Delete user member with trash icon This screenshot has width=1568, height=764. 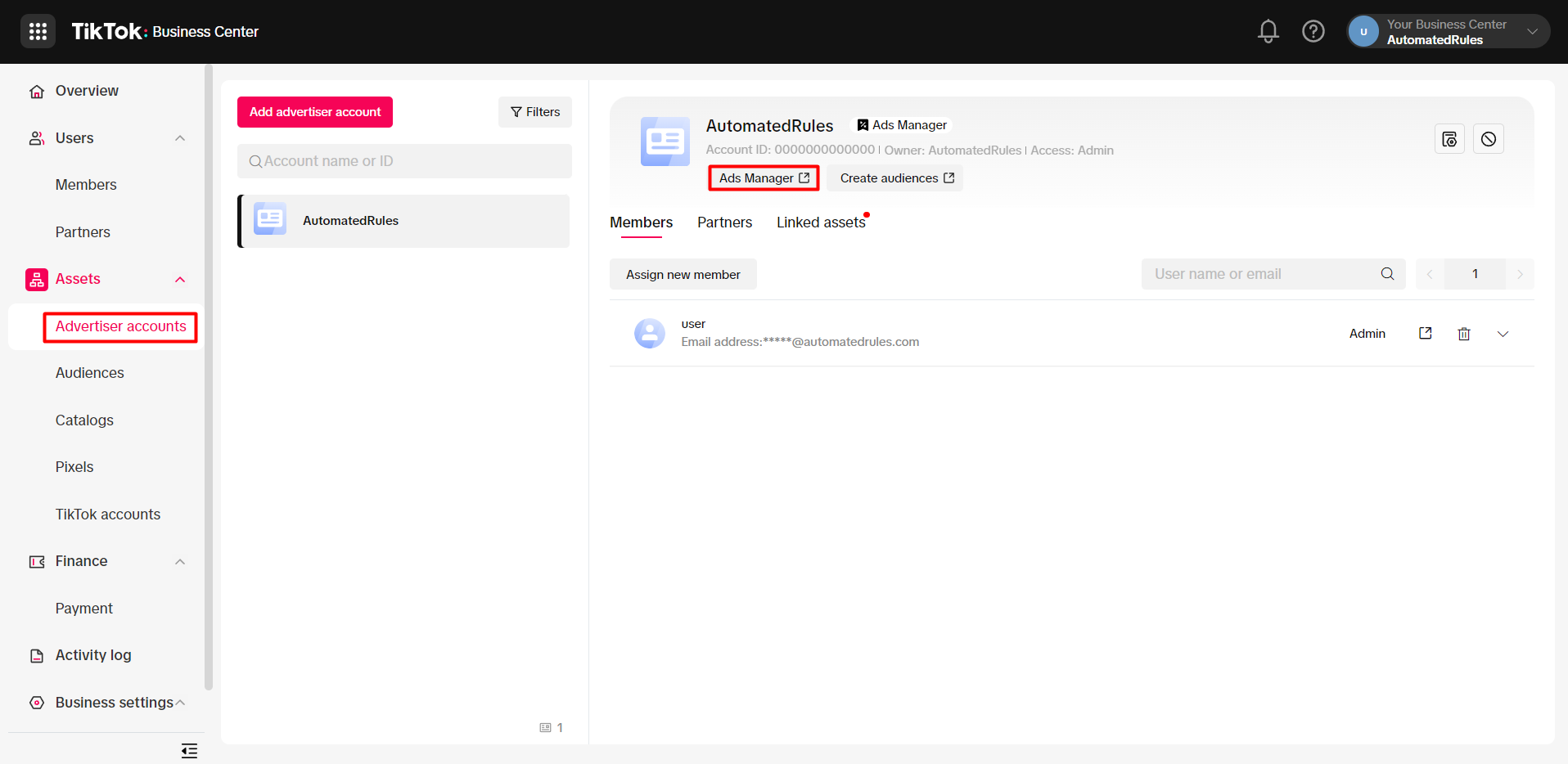(x=1464, y=334)
